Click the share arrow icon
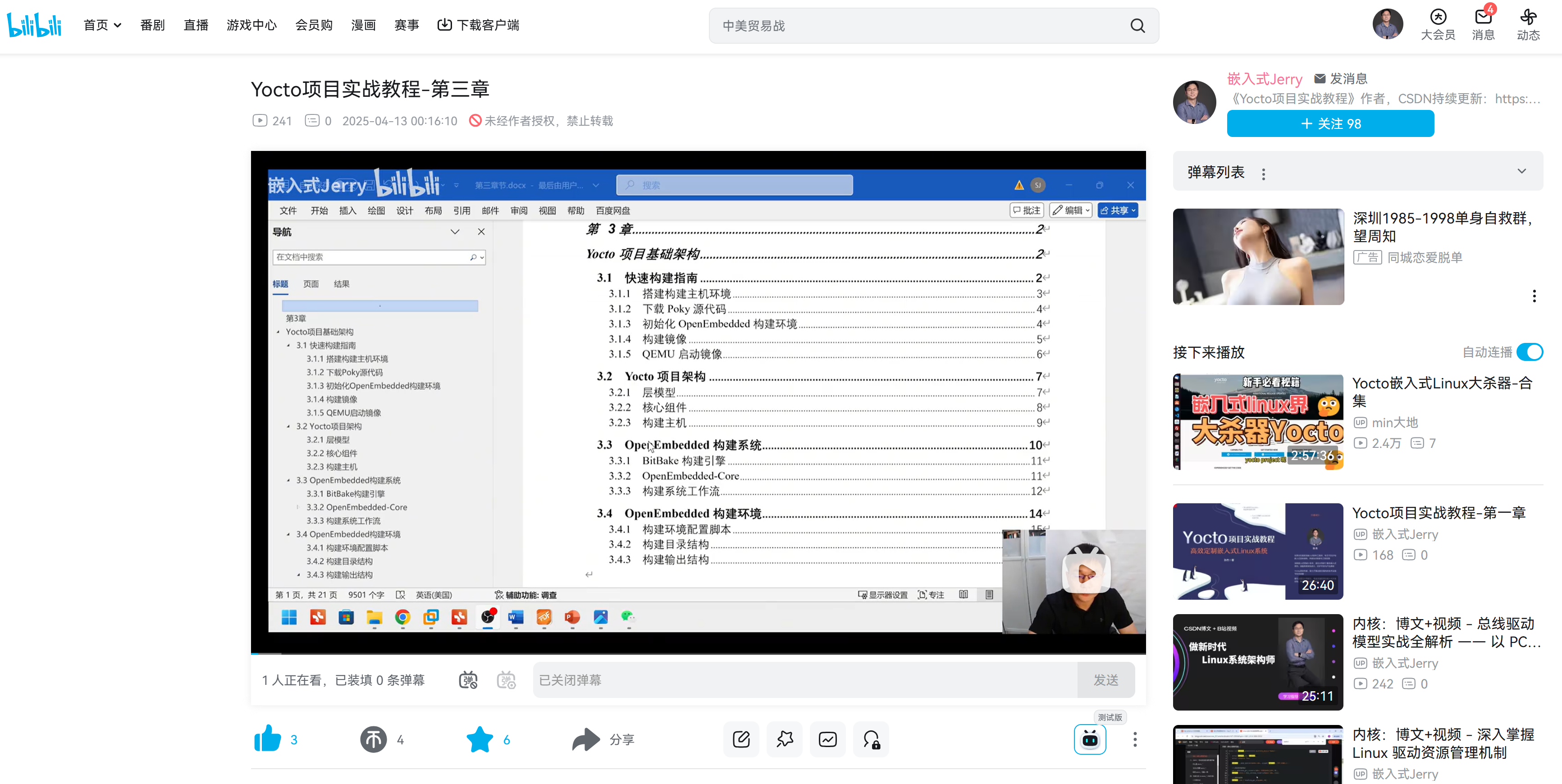Image resolution: width=1562 pixels, height=784 pixels. 586,739
